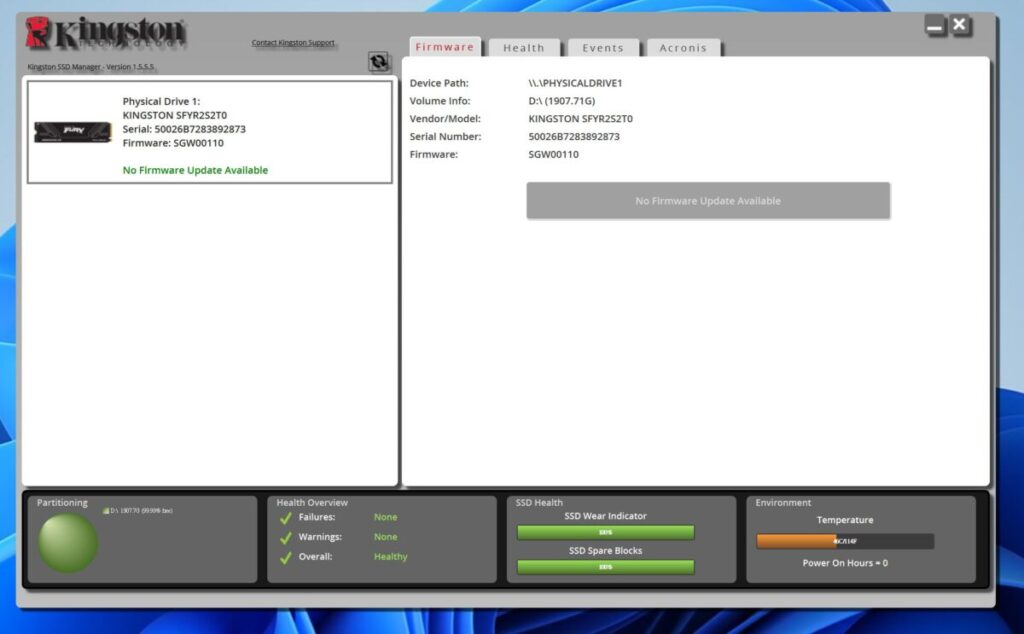Viewport: 1024px width, 634px height.
Task: Click the Firmware line in drive list
Action: pyautogui.click(x=173, y=143)
